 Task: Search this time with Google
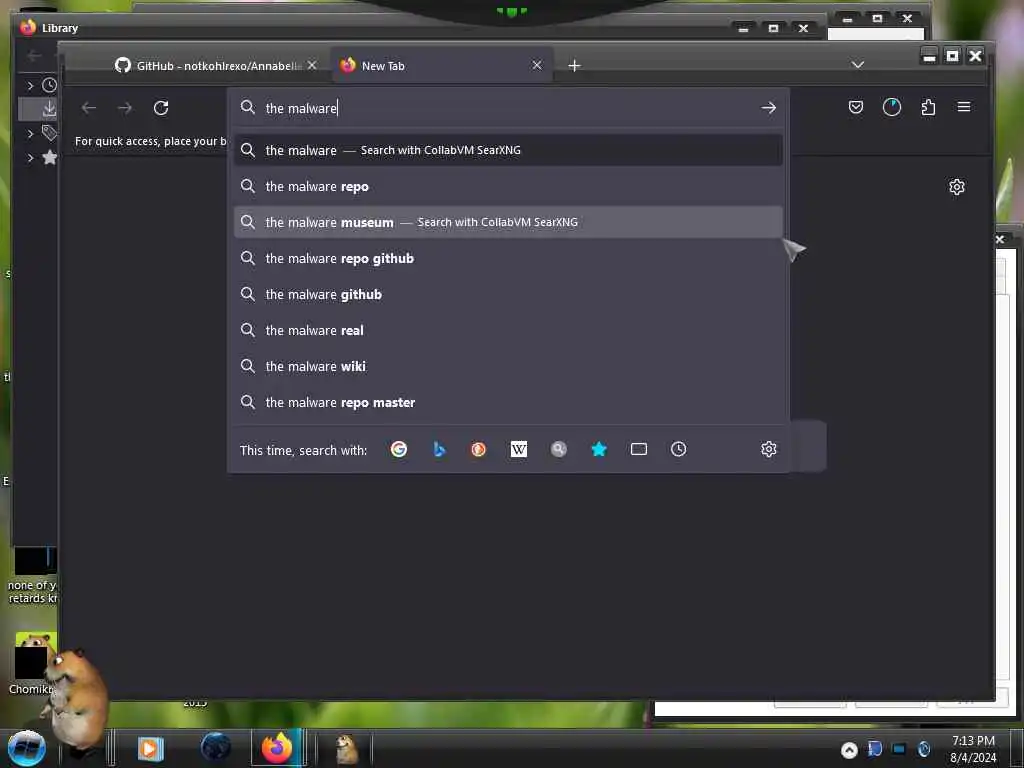pos(399,449)
